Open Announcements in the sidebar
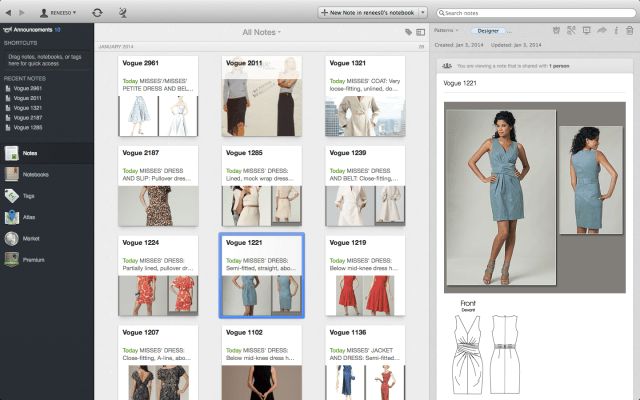 [32, 30]
